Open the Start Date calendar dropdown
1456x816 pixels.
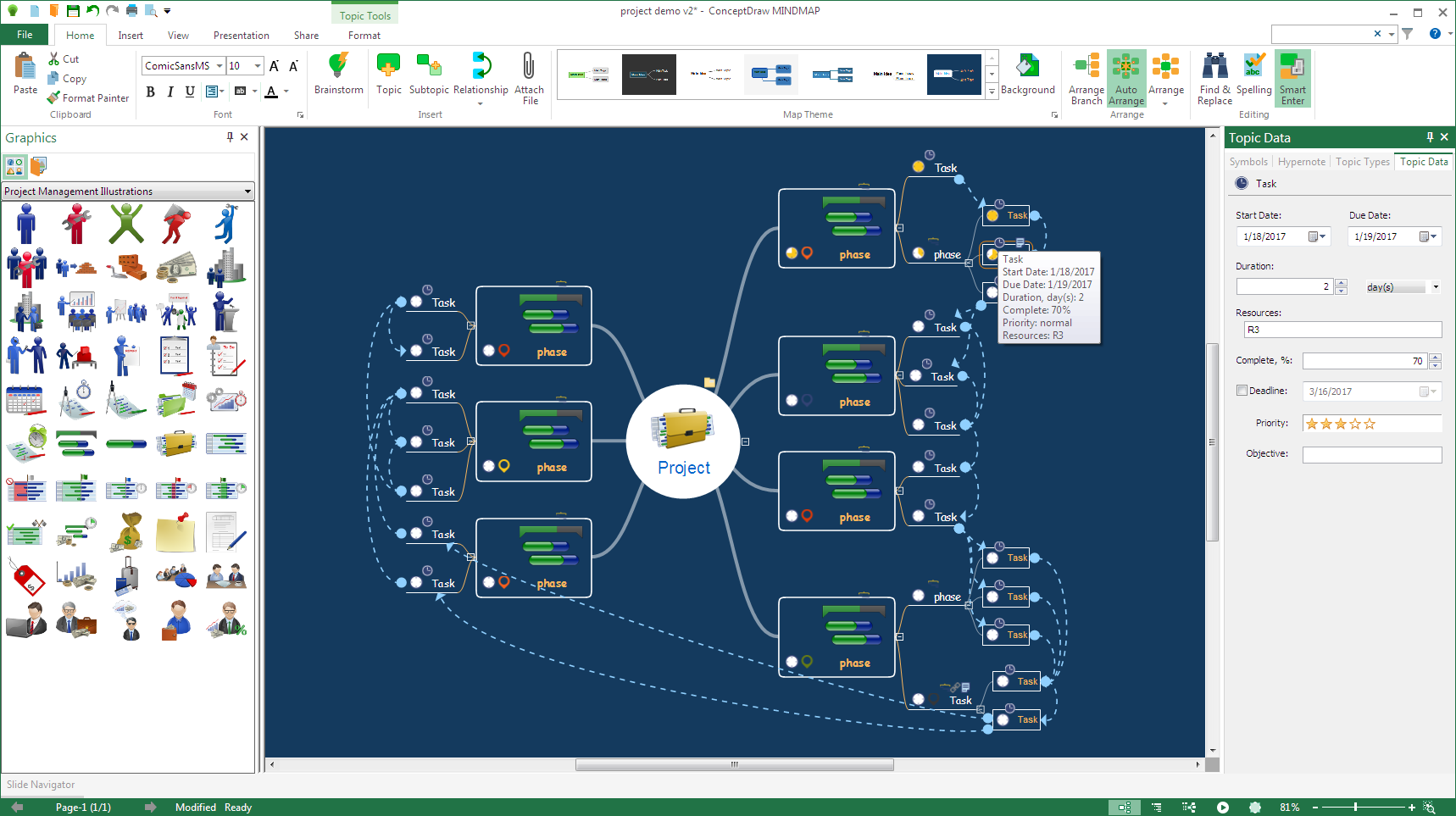pyautogui.click(x=1317, y=236)
